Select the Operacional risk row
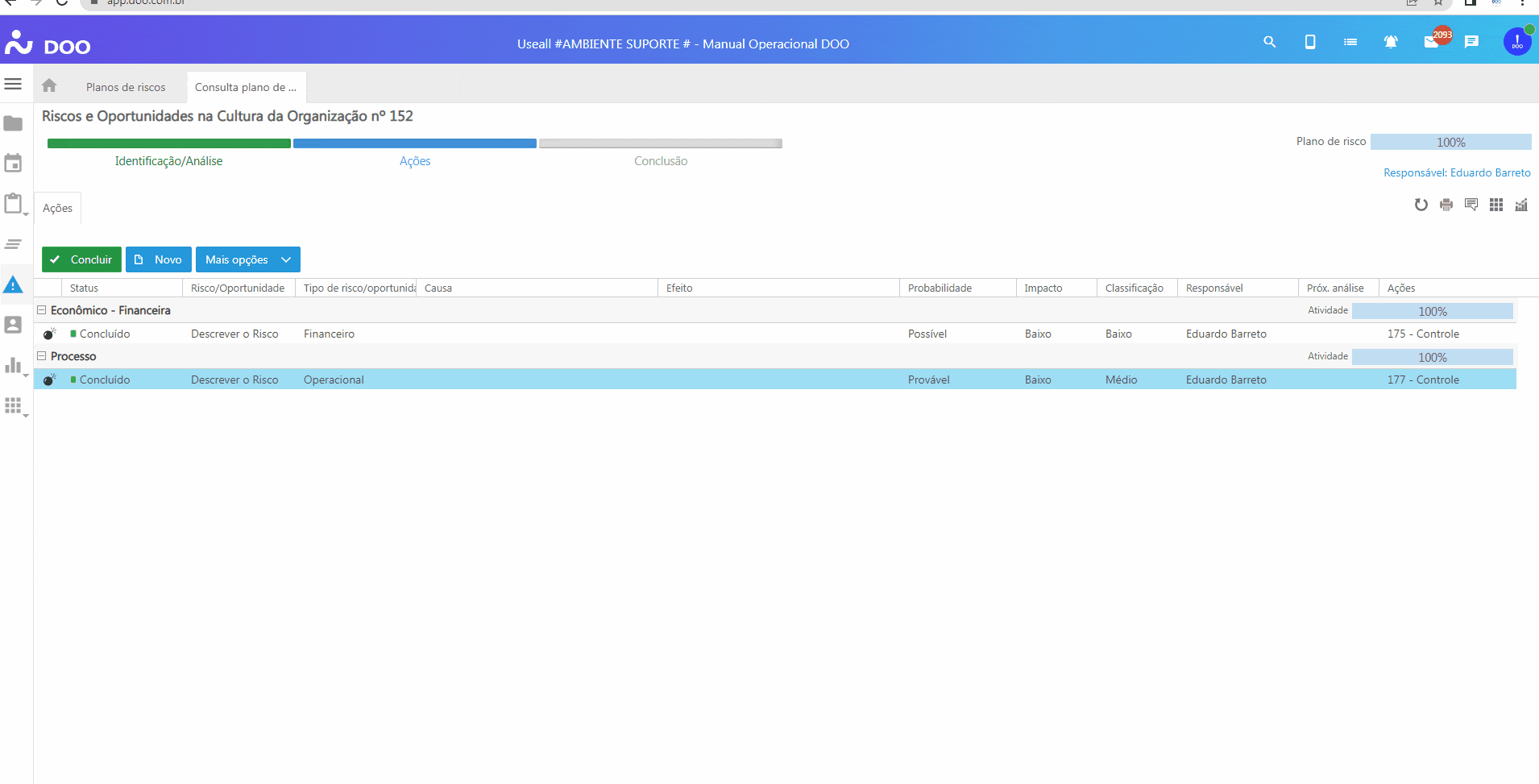This screenshot has height=784, width=1539. pos(334,380)
